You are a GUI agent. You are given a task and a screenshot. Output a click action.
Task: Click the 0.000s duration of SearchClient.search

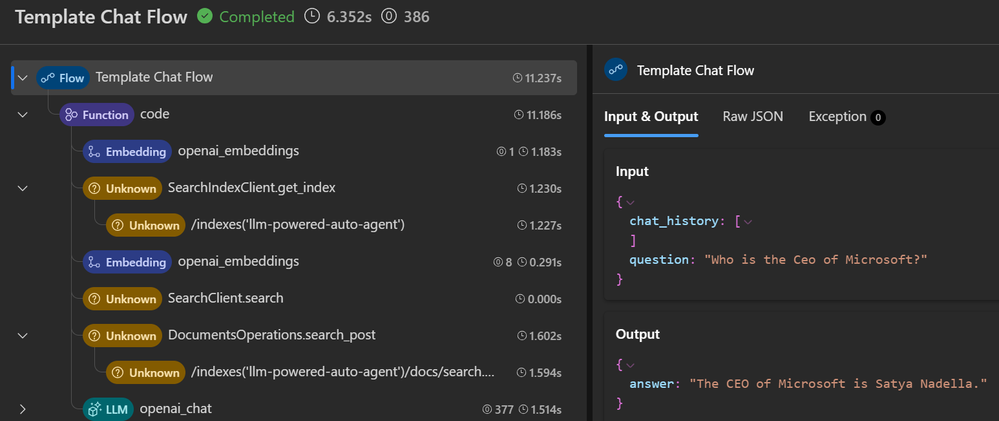pos(545,299)
